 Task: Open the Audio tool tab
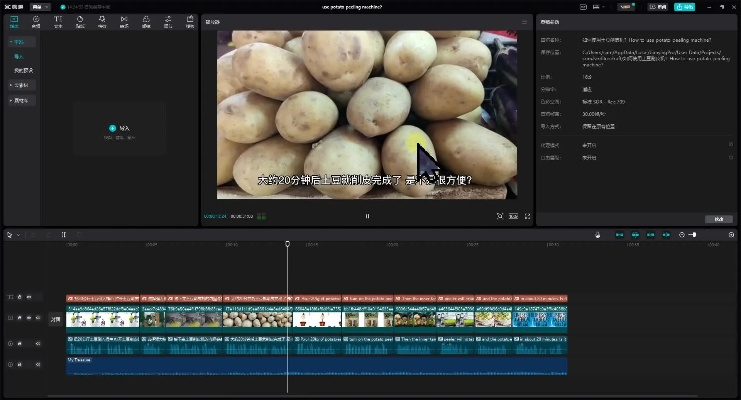tap(36, 20)
